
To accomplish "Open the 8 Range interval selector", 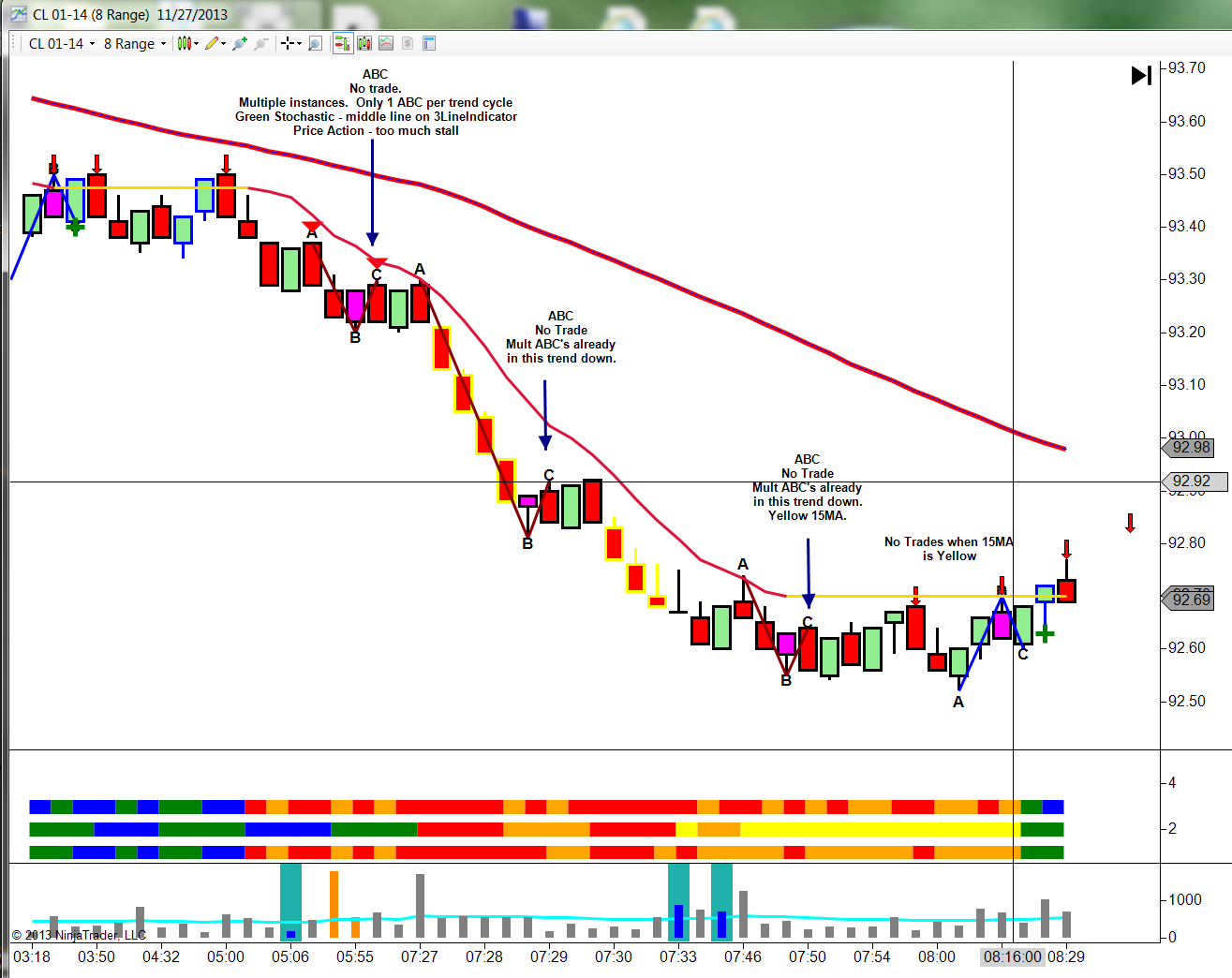I will point(135,43).
